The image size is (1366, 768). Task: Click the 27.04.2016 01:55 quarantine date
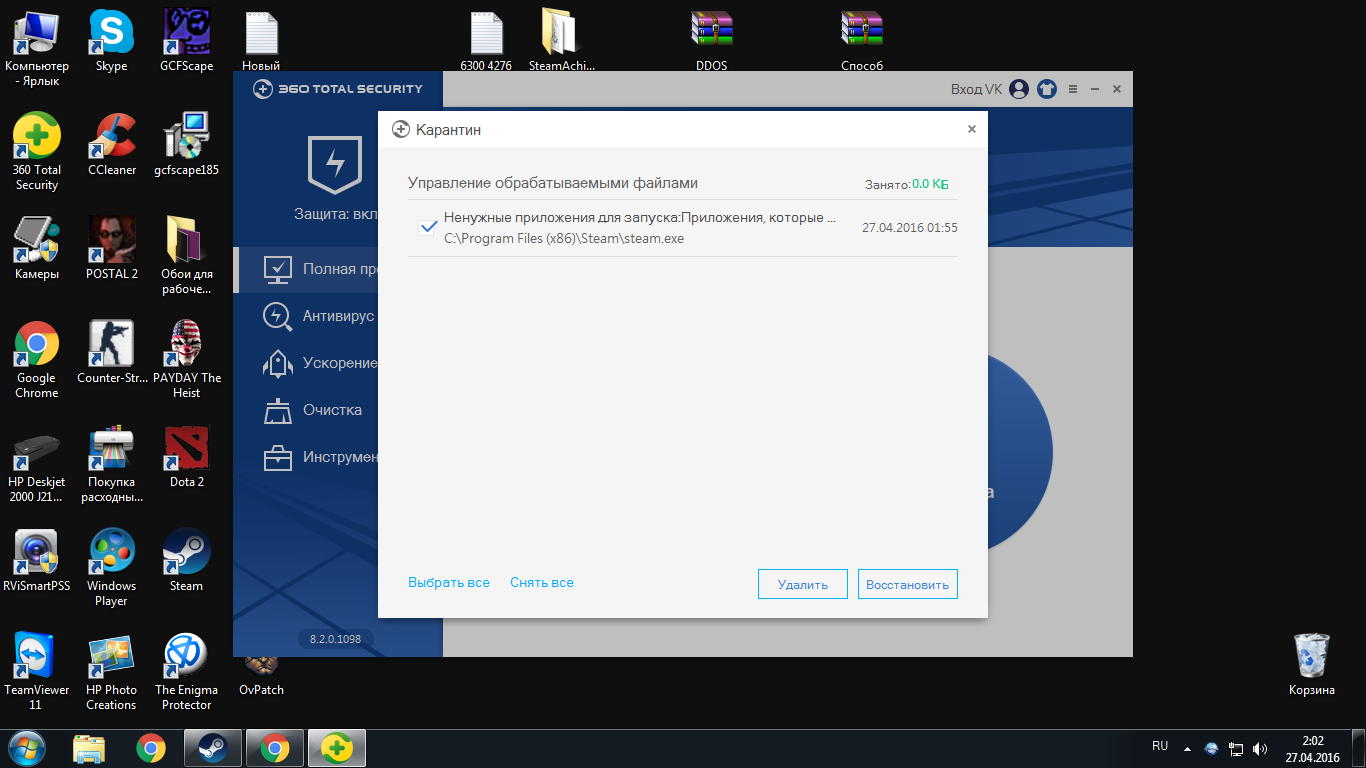(910, 228)
